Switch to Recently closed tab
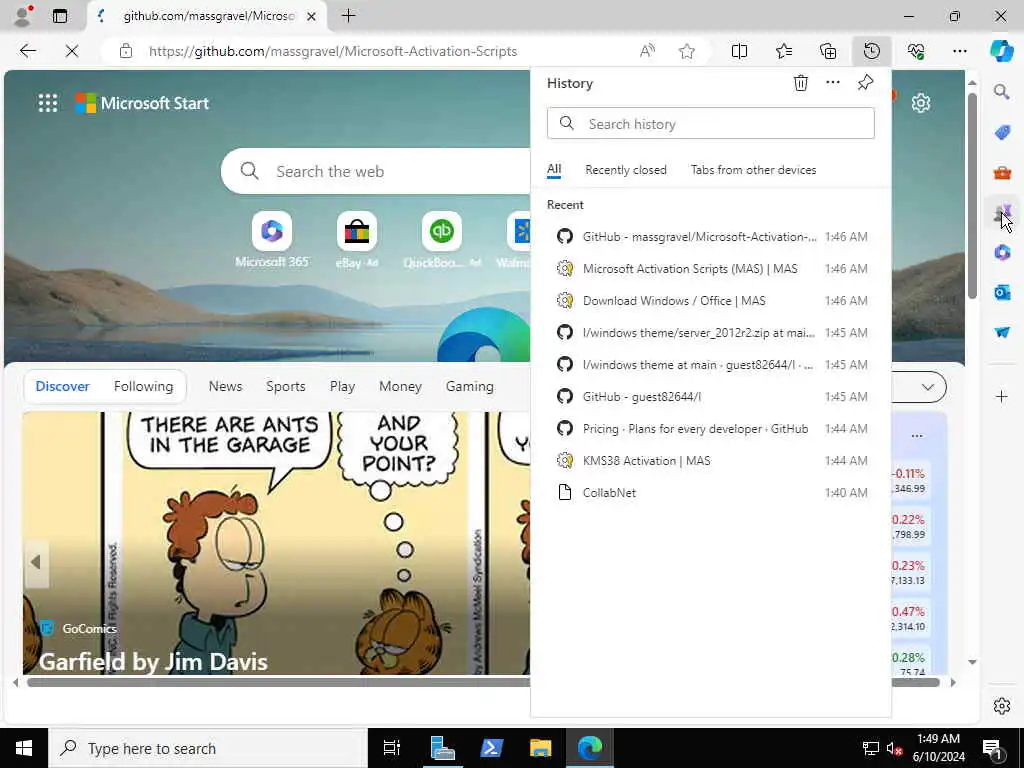1024x768 pixels. pyautogui.click(x=626, y=170)
